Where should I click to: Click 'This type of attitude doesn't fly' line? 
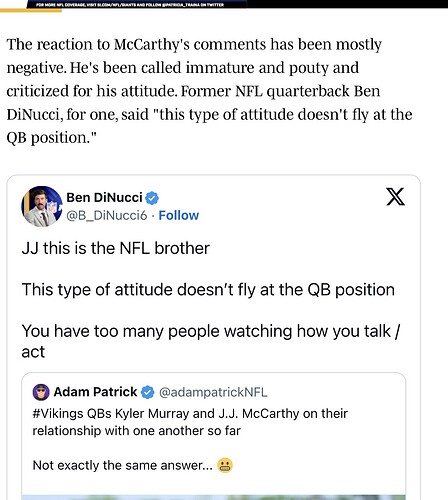point(208,290)
